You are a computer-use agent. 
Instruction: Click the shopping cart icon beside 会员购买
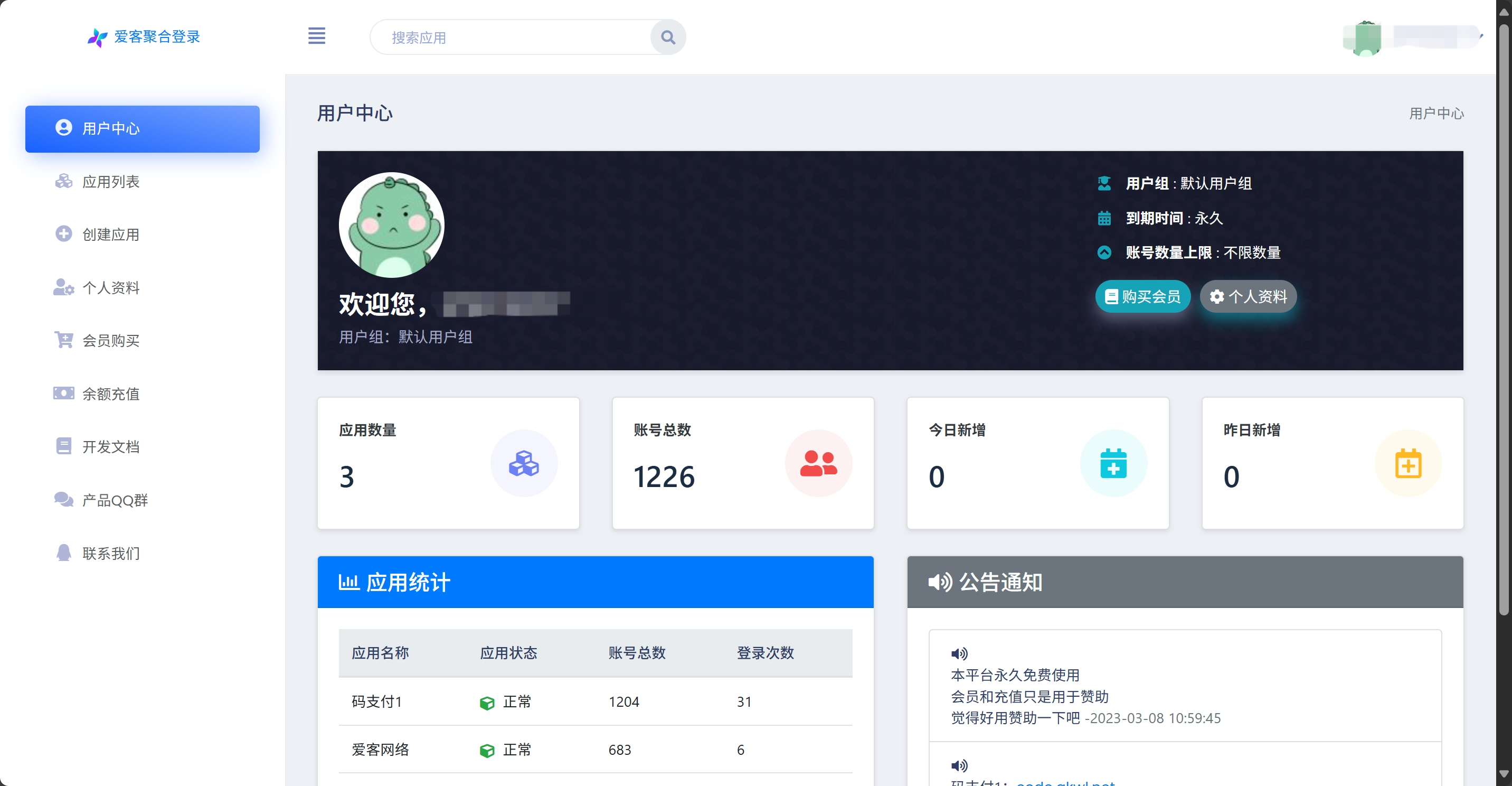point(63,340)
